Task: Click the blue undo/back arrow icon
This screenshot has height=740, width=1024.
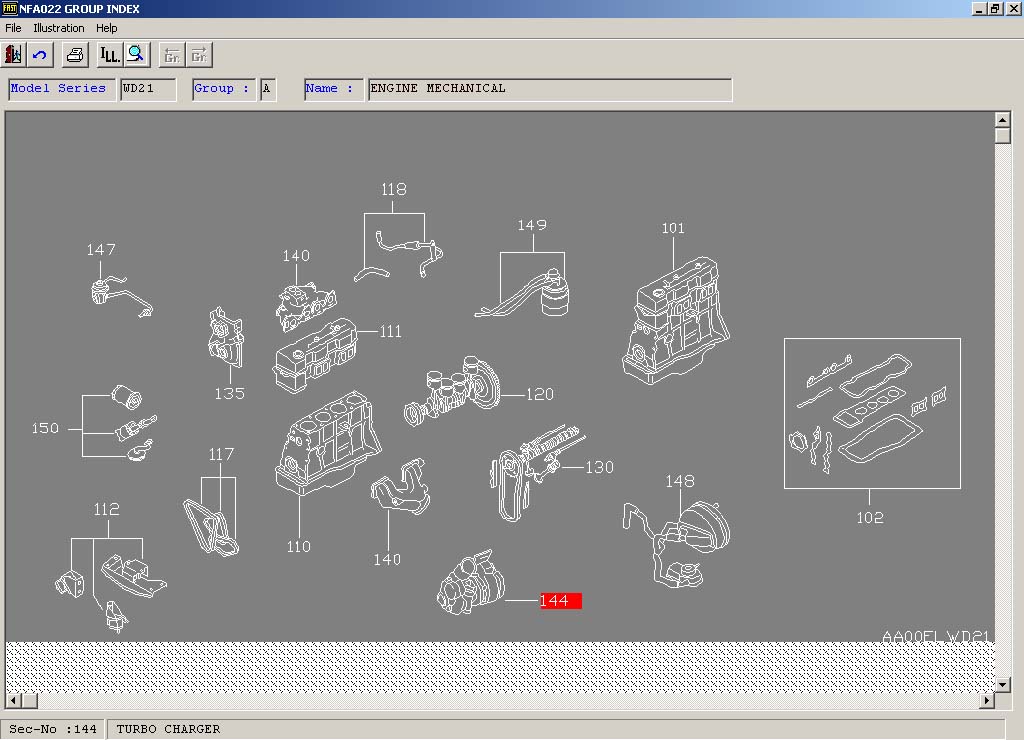Action: click(41, 55)
